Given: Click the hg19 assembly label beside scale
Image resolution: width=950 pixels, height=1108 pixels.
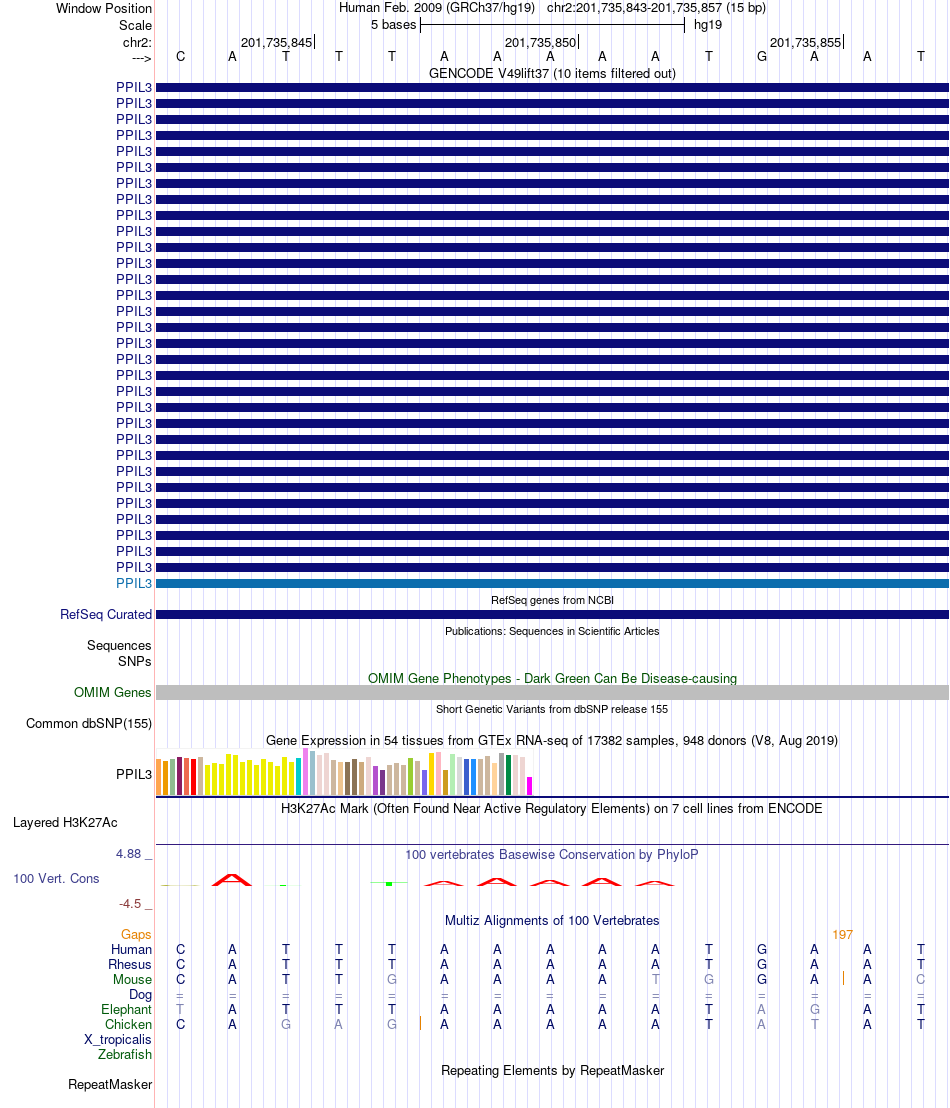Looking at the screenshot, I should 708,25.
